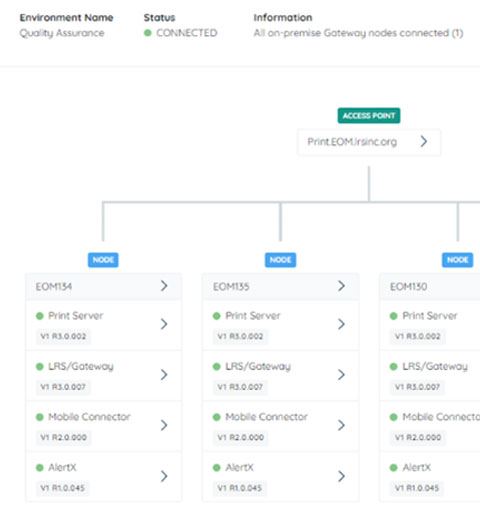The image size is (480, 527).
Task: Open Print Server chevron under EOM135
Action: tap(342, 324)
